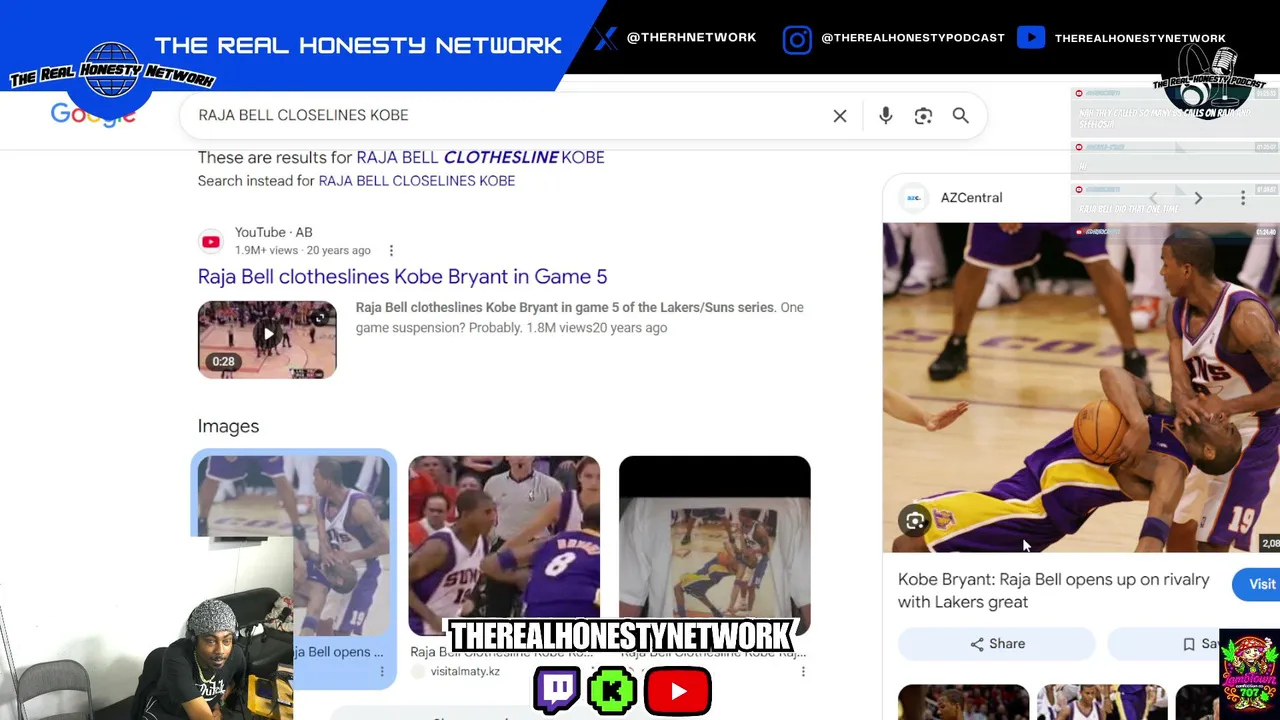Open the YouTube favicon of the first result

[210, 241]
